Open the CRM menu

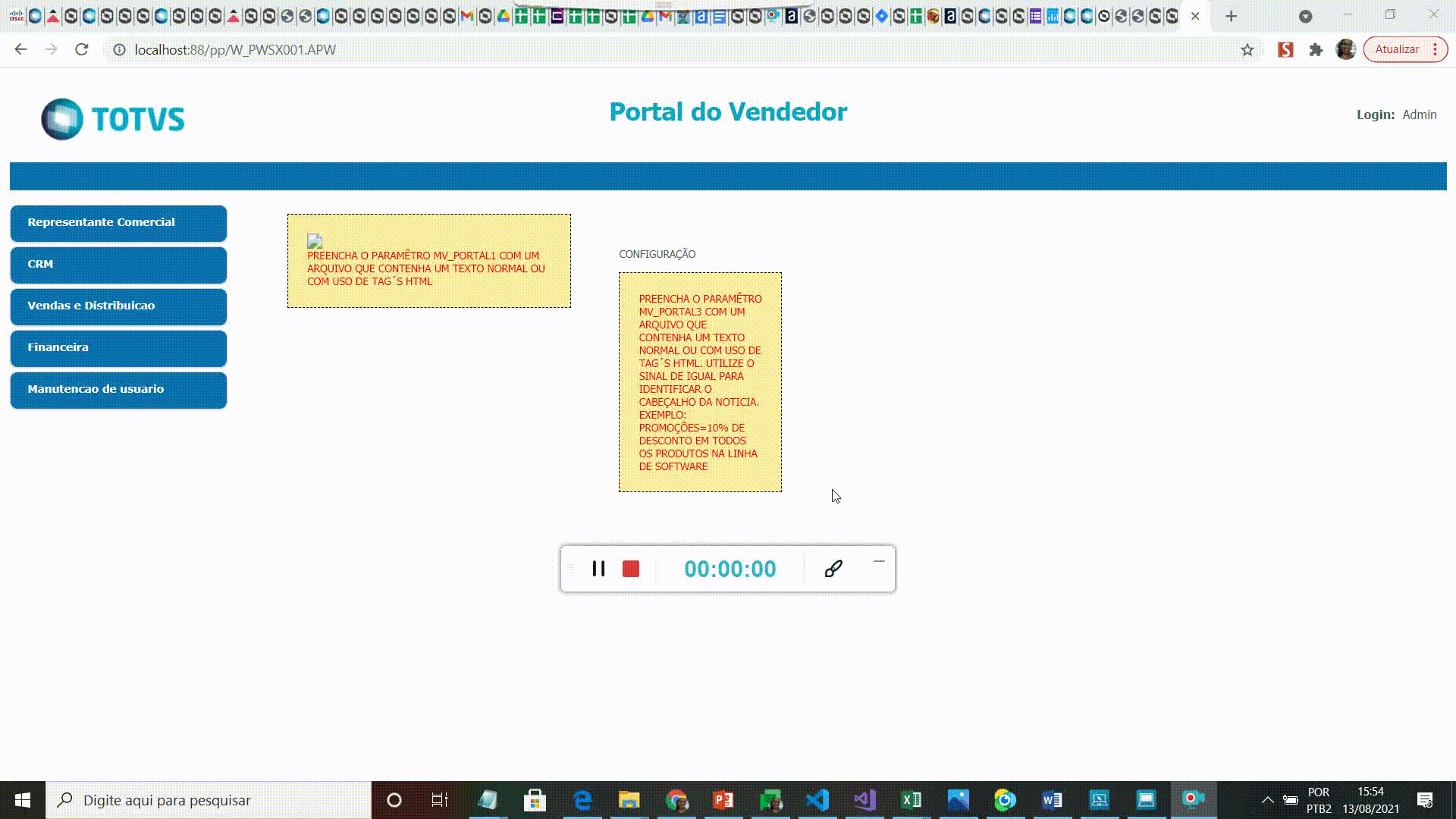(x=118, y=265)
